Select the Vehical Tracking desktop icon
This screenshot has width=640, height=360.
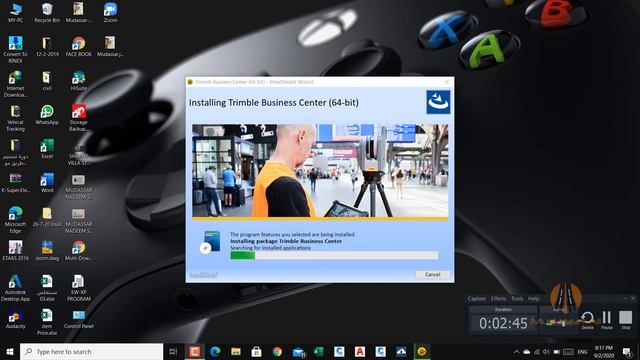tap(16, 118)
